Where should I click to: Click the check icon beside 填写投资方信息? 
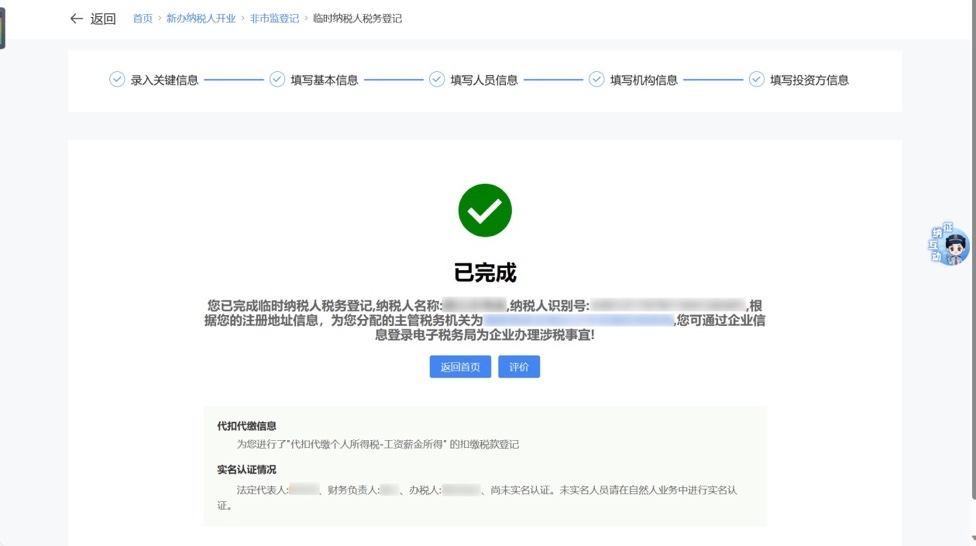click(756, 80)
